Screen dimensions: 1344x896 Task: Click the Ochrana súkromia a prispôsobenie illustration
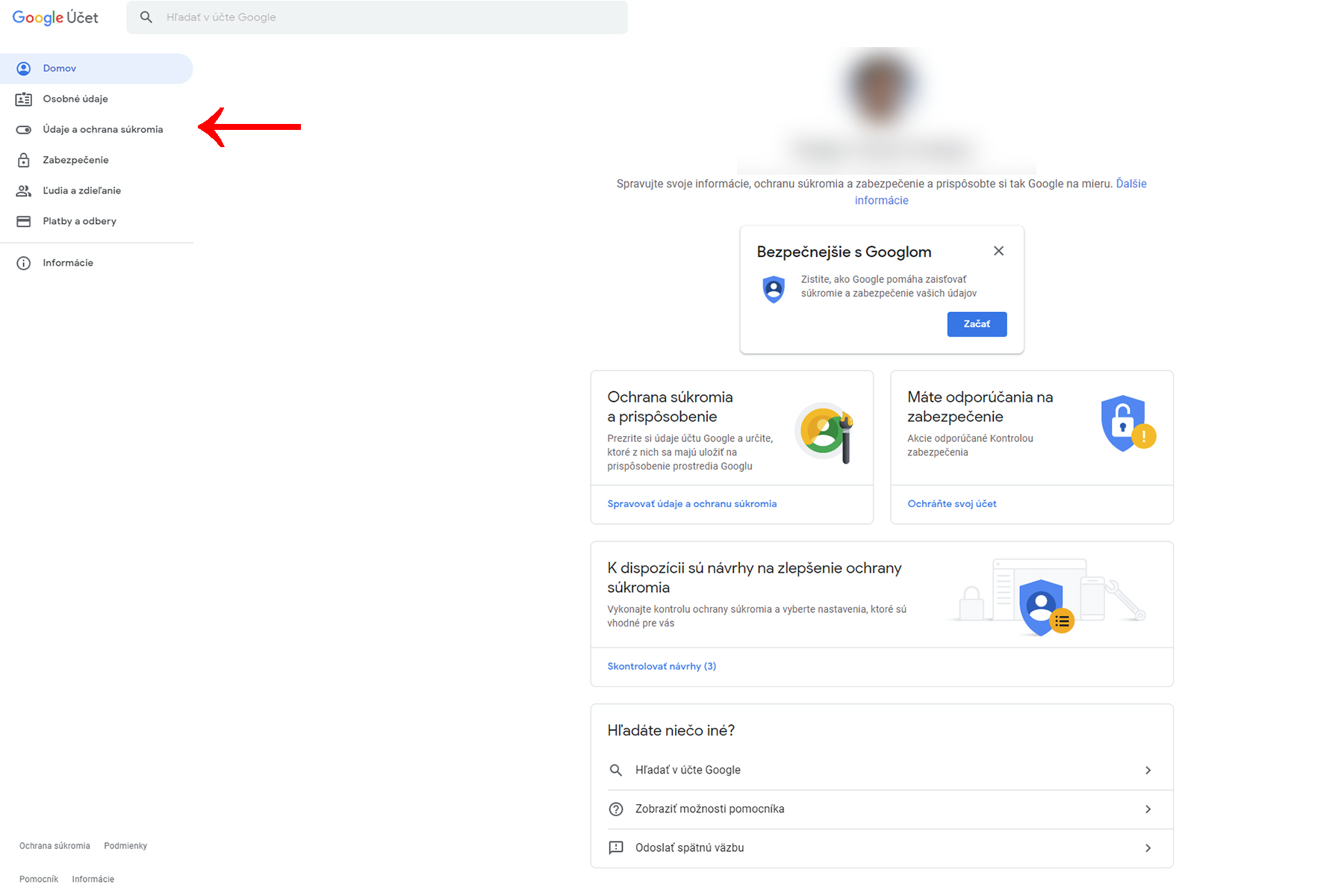(x=826, y=432)
